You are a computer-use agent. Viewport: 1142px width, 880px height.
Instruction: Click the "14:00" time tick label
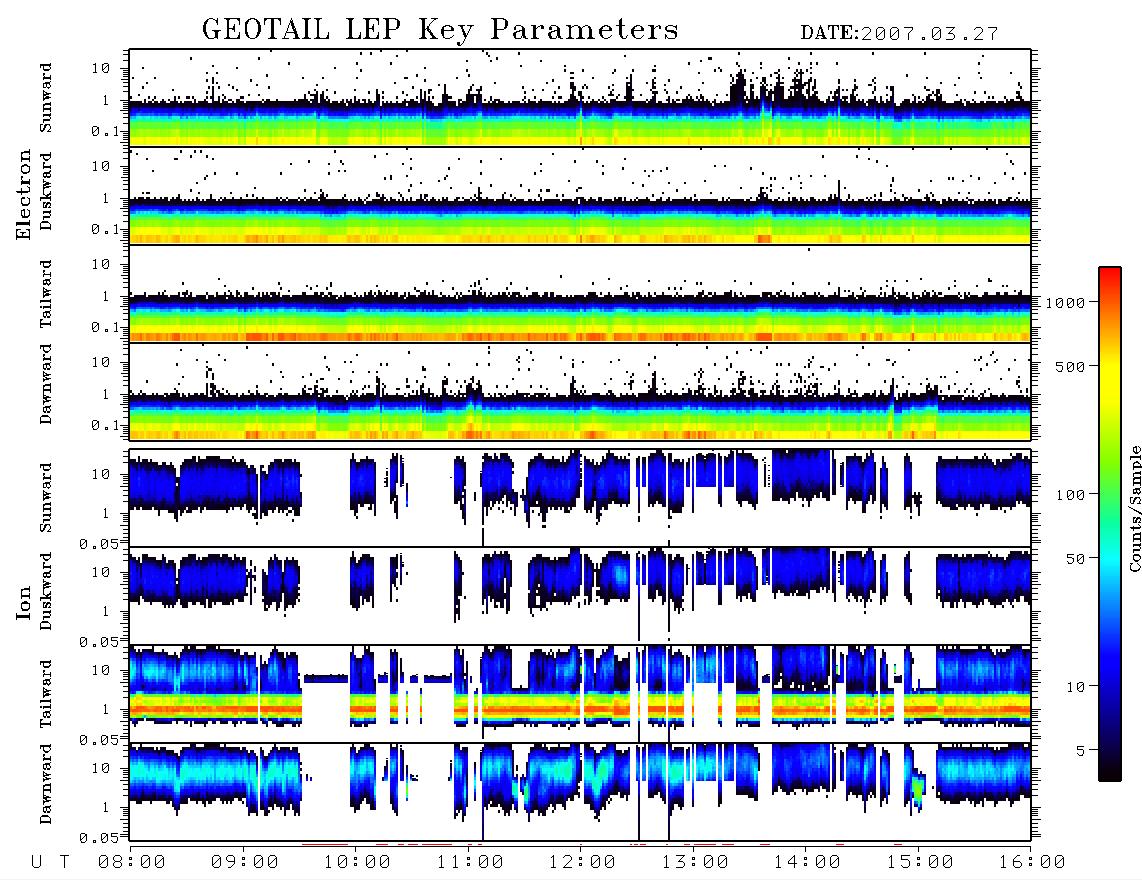point(807,862)
